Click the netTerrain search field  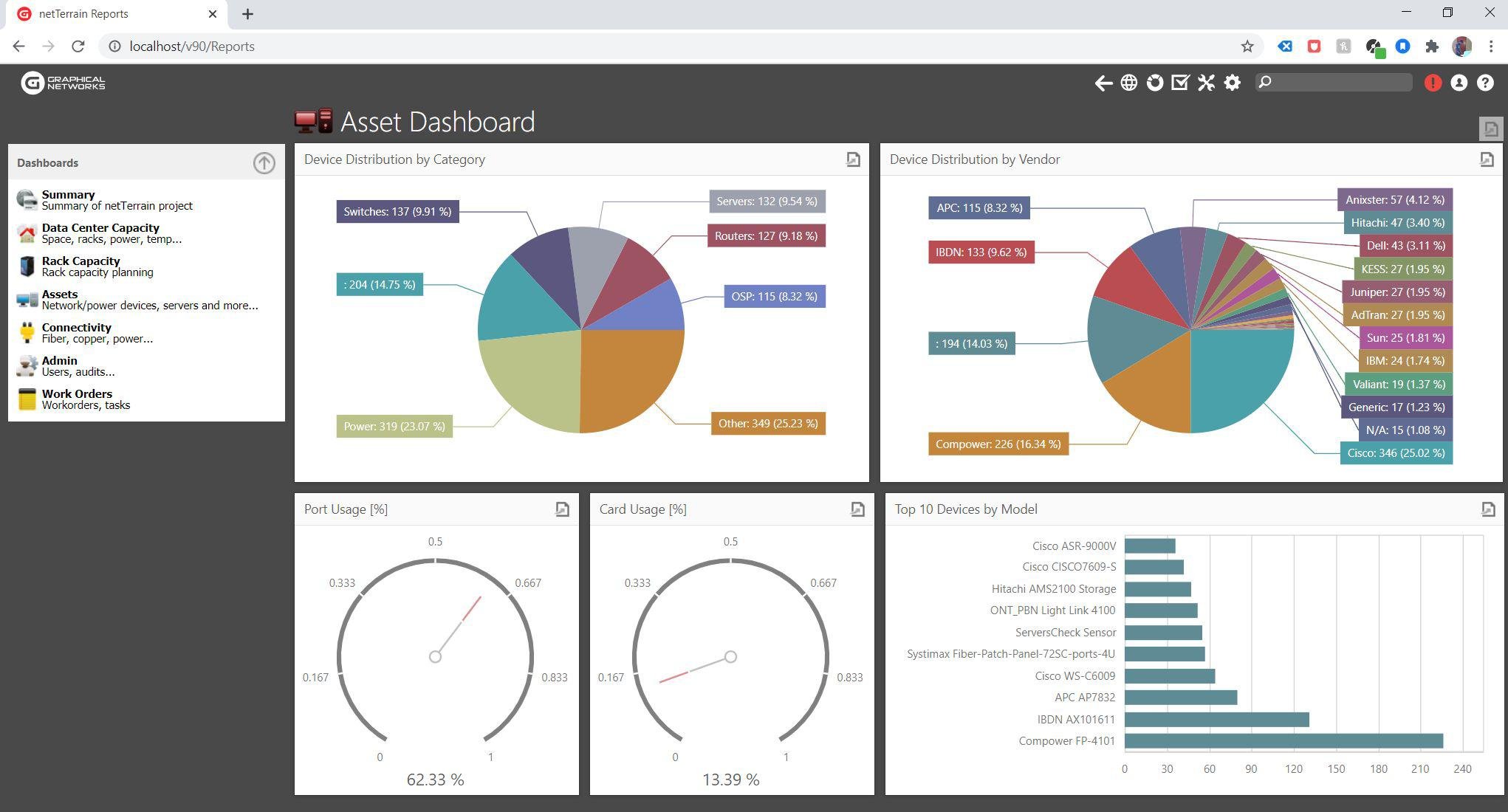(1341, 83)
